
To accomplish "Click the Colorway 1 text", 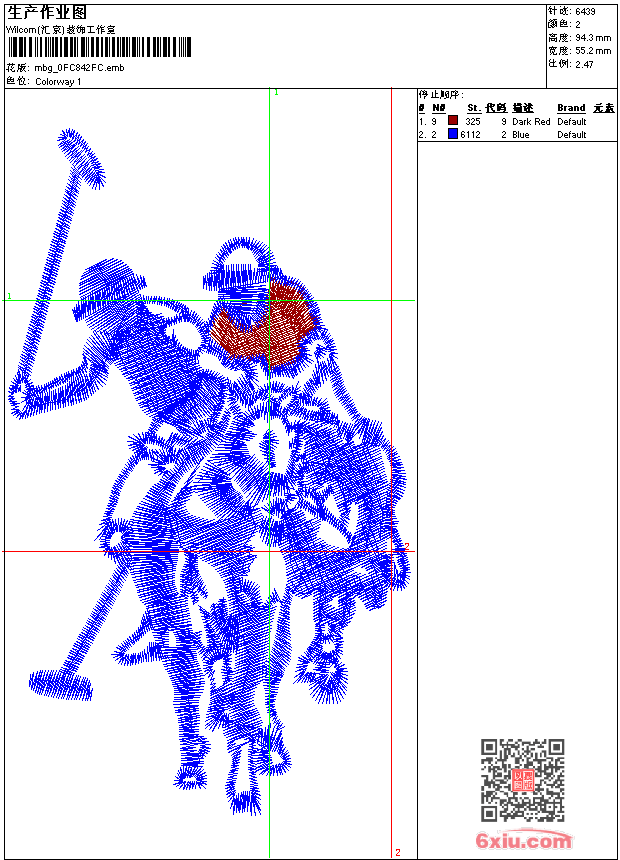I will tap(58, 82).
